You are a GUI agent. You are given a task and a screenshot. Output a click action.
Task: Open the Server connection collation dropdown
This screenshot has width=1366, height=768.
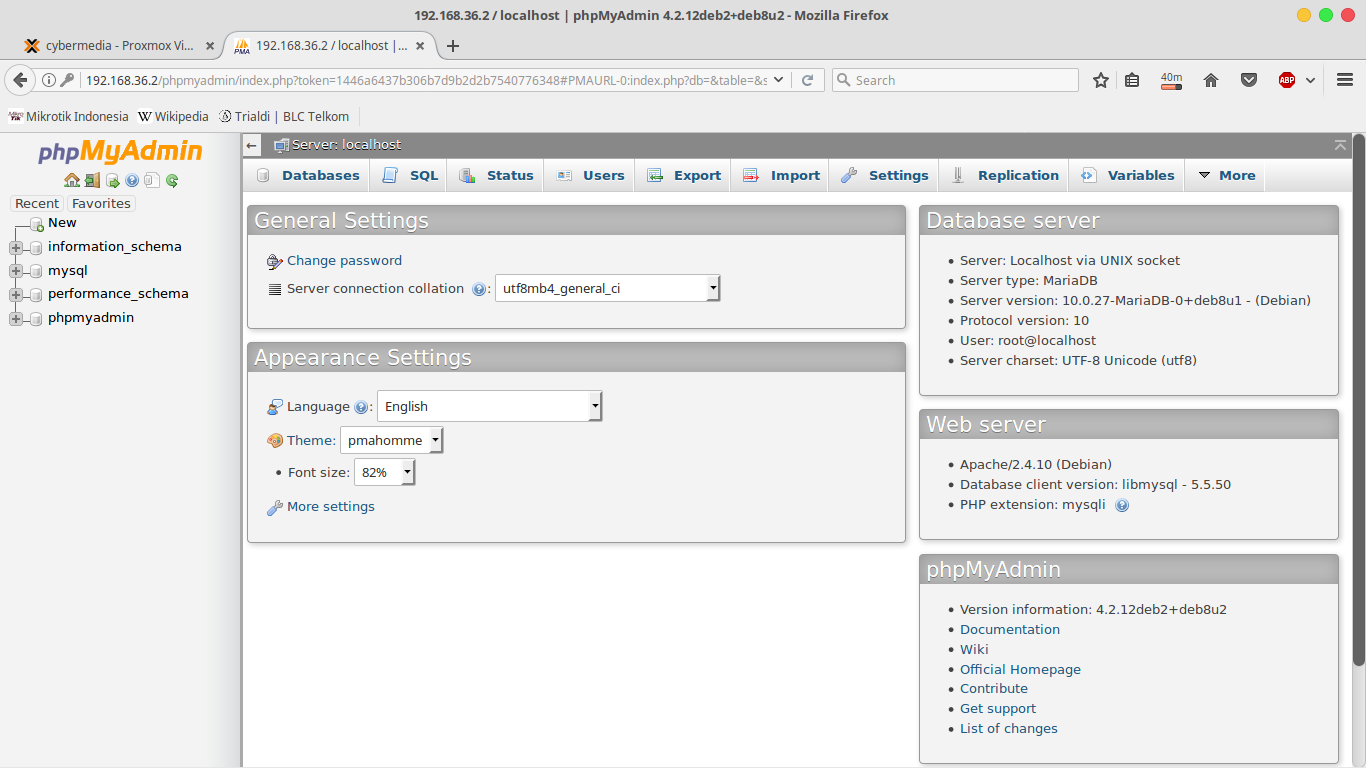[712, 287]
